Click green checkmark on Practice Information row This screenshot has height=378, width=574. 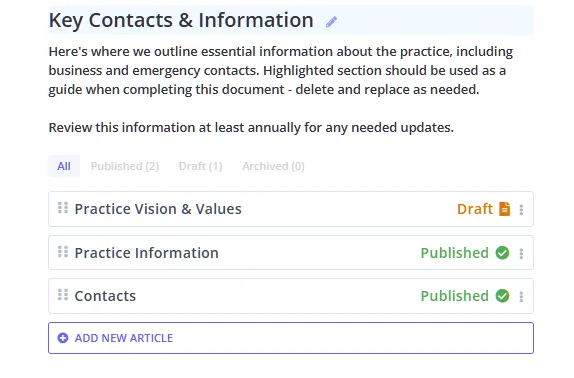coord(502,253)
